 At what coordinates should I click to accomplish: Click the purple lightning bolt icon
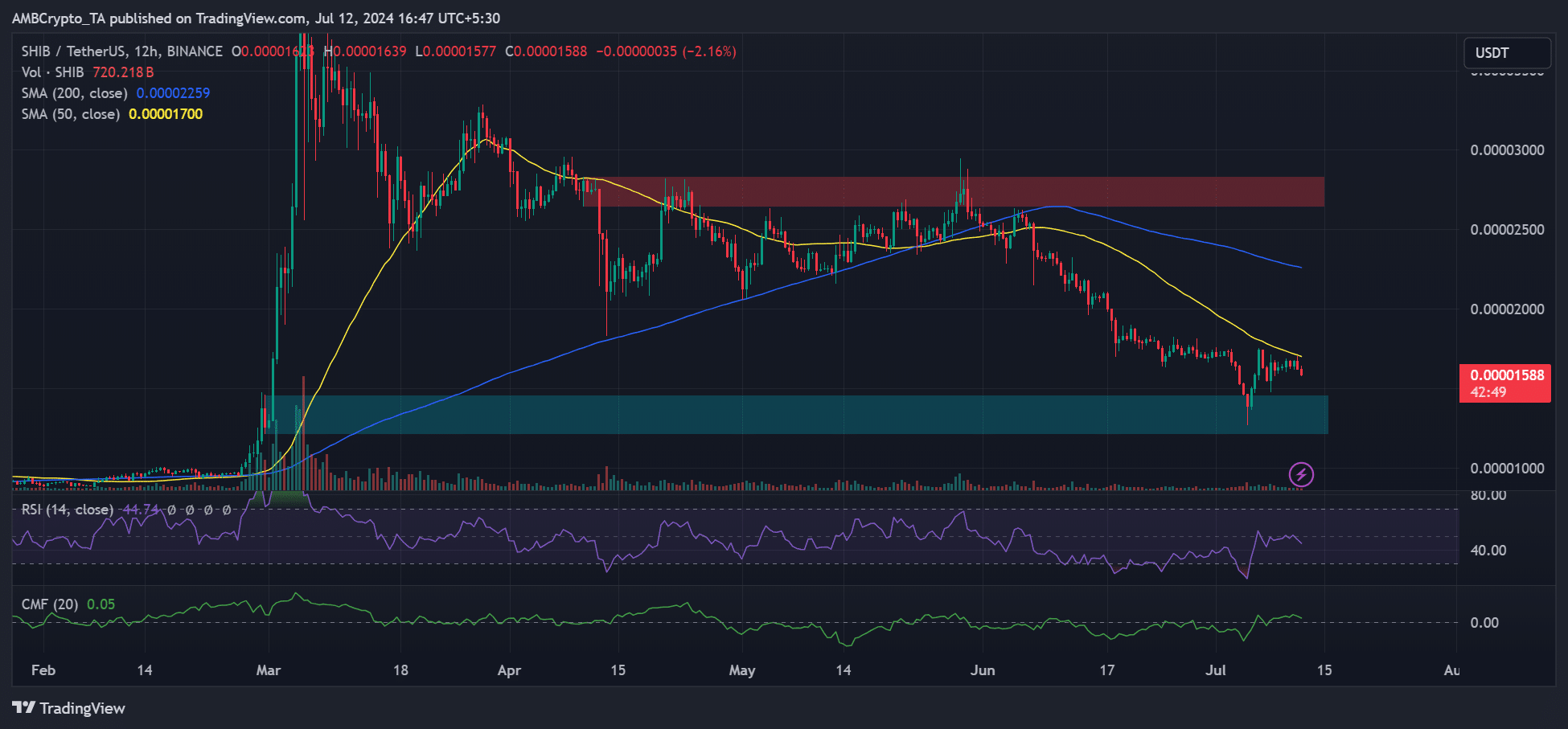point(1301,475)
